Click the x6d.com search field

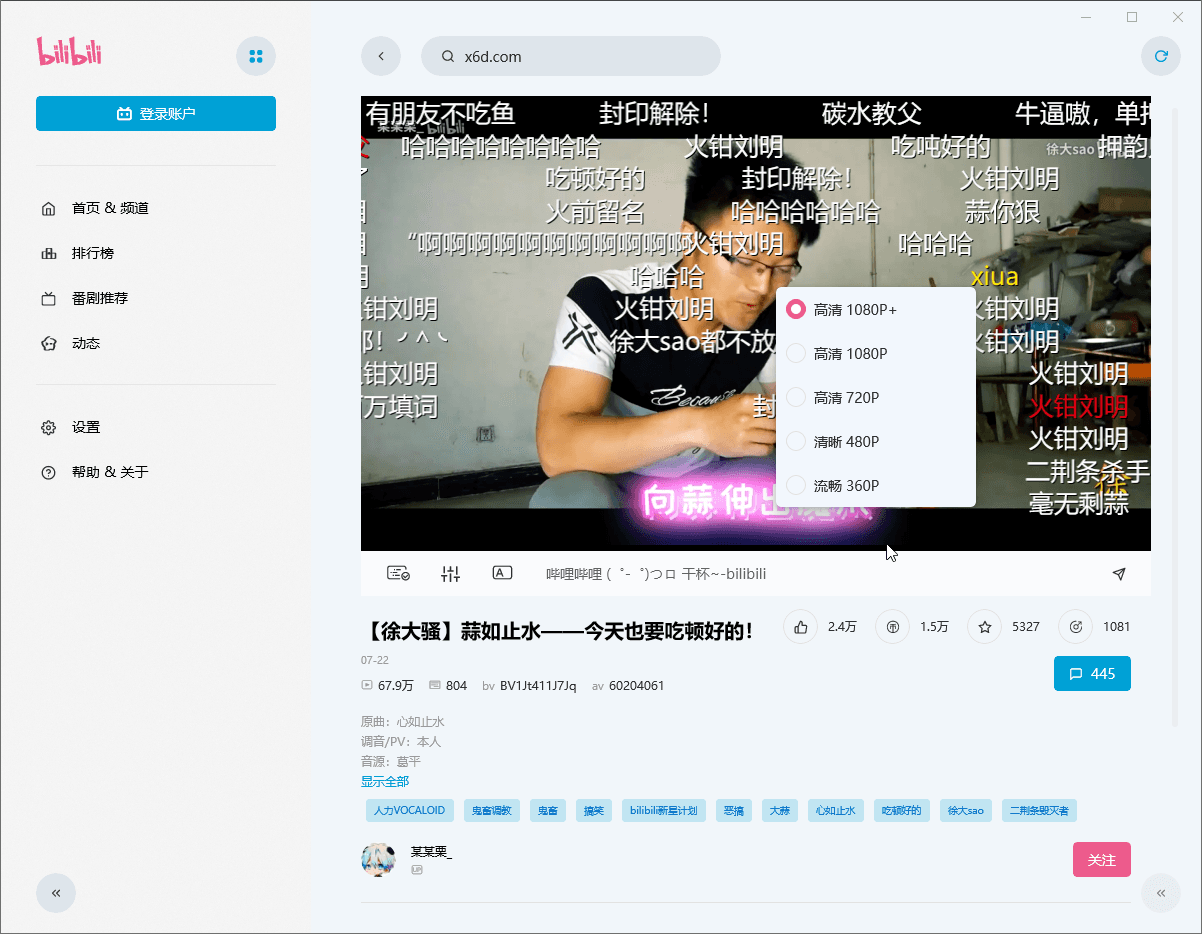coord(580,57)
